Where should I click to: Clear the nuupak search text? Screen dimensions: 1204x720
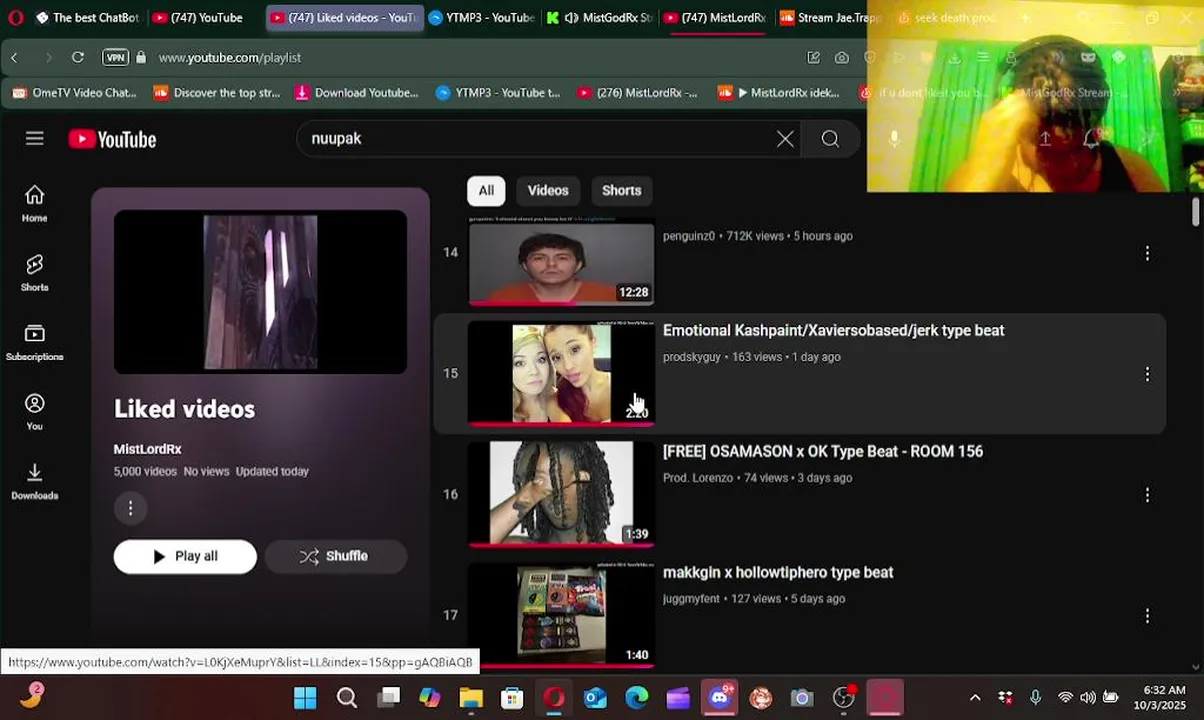(x=785, y=139)
